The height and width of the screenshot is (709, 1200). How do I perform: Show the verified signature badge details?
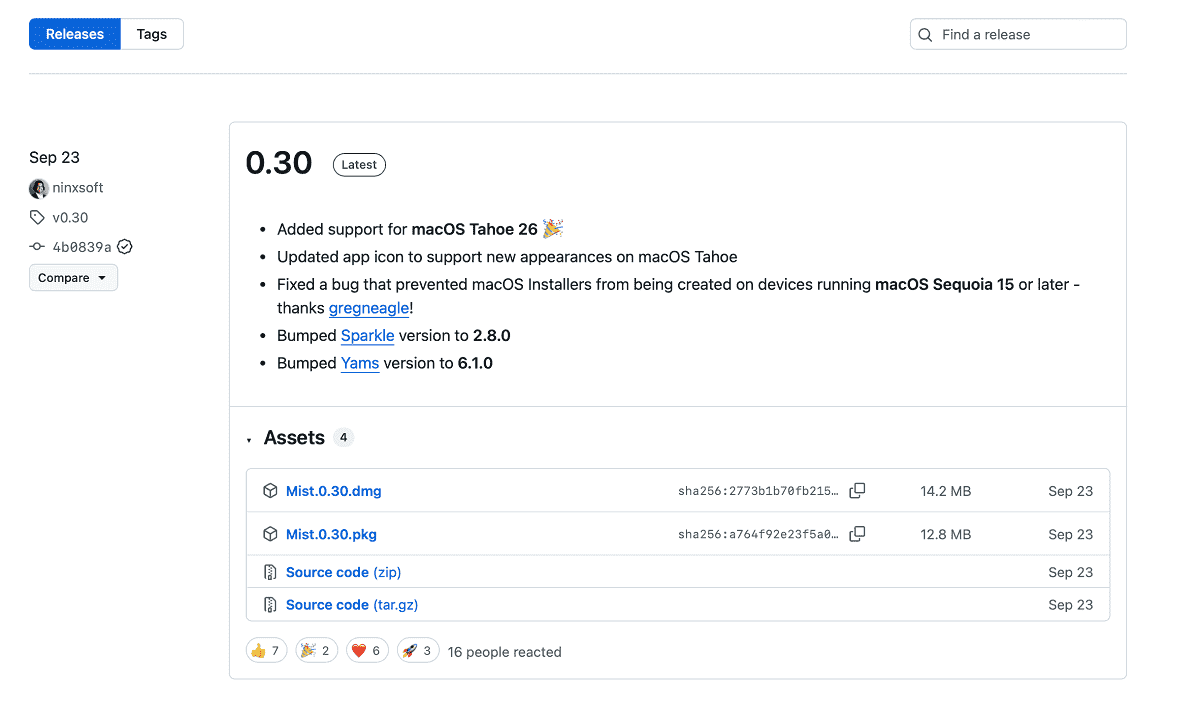125,247
